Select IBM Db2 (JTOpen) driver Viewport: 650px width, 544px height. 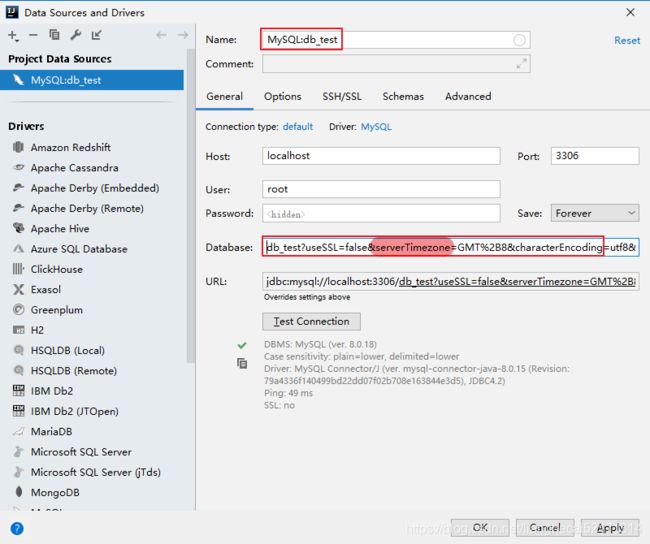point(75,411)
